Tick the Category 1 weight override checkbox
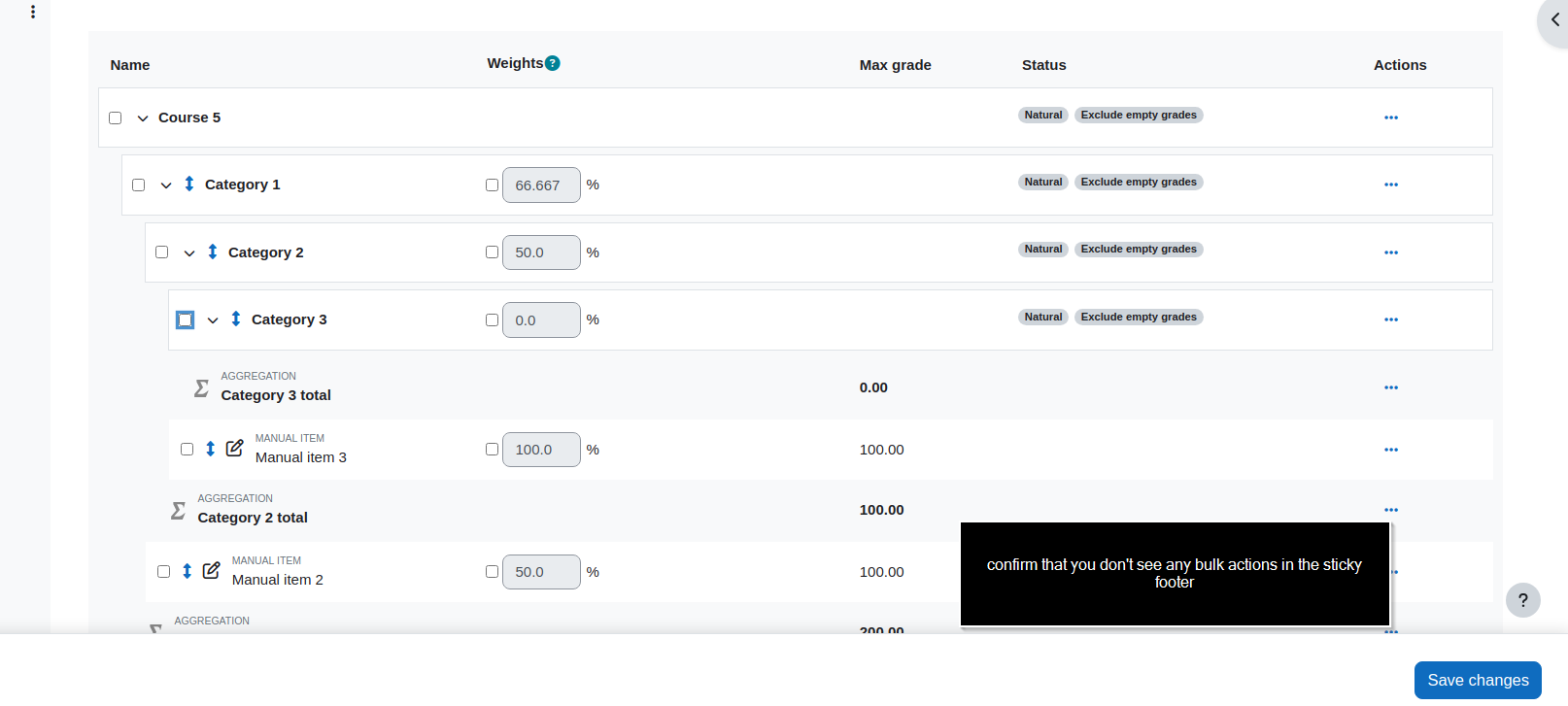The image size is (1568, 706). click(x=493, y=185)
